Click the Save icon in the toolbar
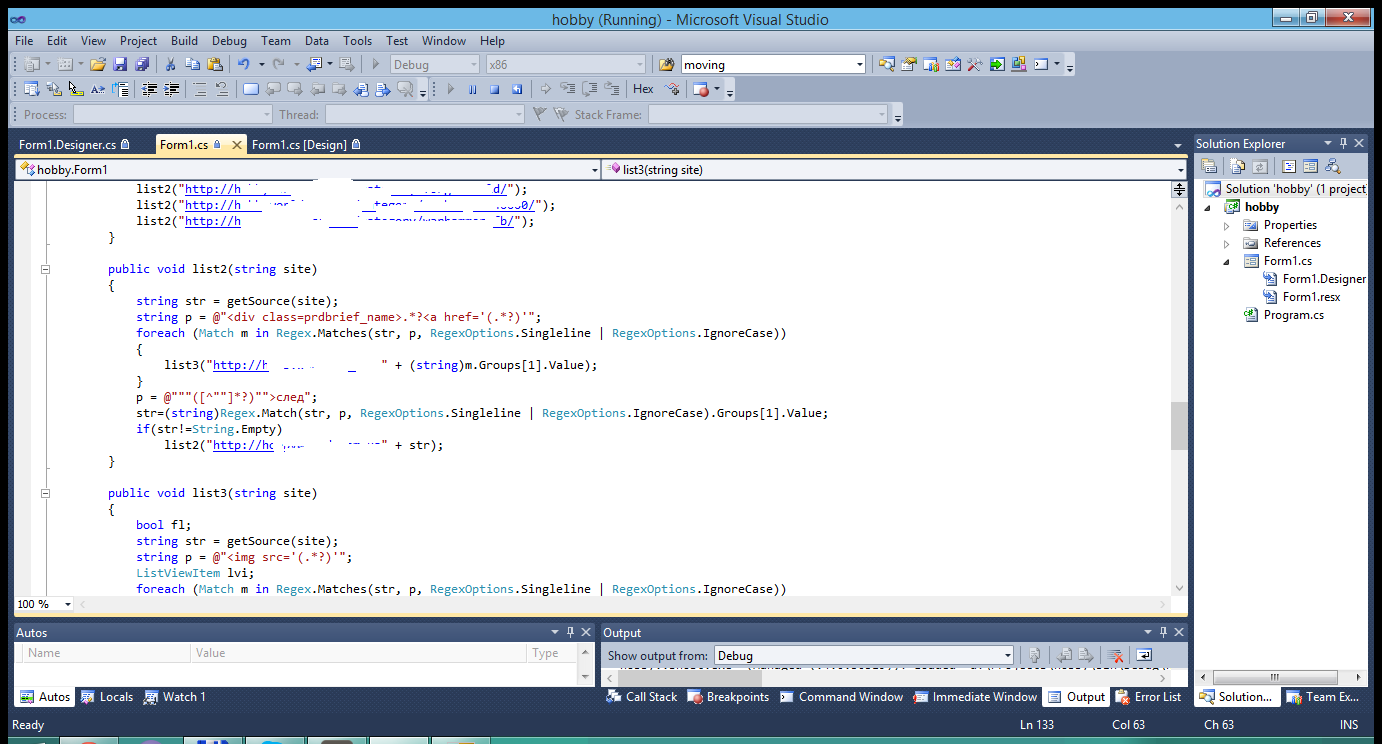The height and width of the screenshot is (744, 1382). 120,65
